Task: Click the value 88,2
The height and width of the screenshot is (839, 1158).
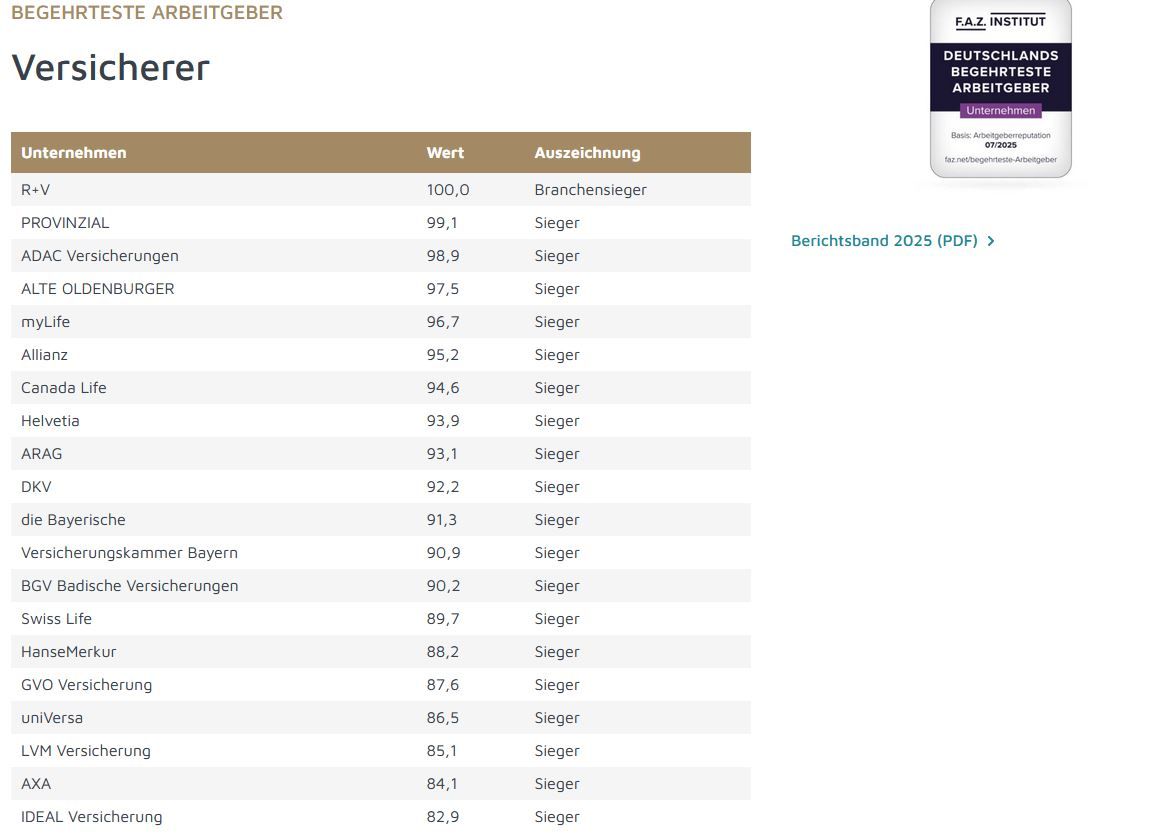Action: tap(442, 651)
